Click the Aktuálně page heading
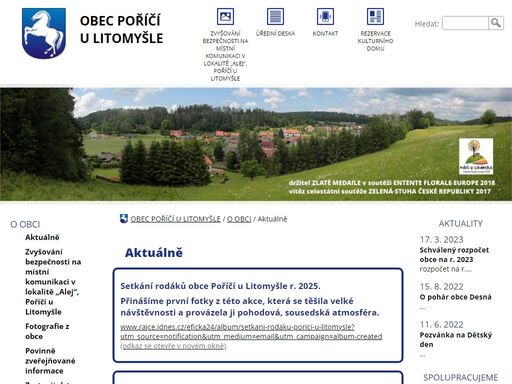This screenshot has width=512, height=384. (154, 253)
